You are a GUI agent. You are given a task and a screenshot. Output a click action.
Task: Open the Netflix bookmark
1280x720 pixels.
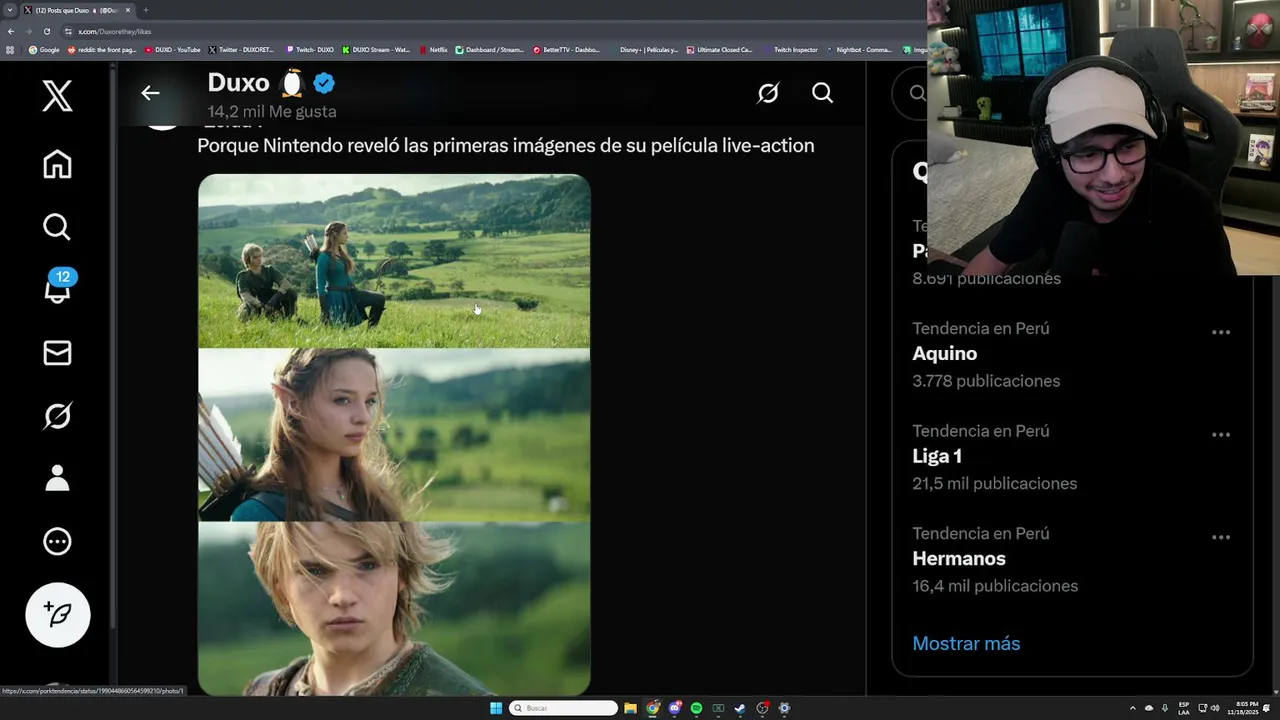click(434, 49)
